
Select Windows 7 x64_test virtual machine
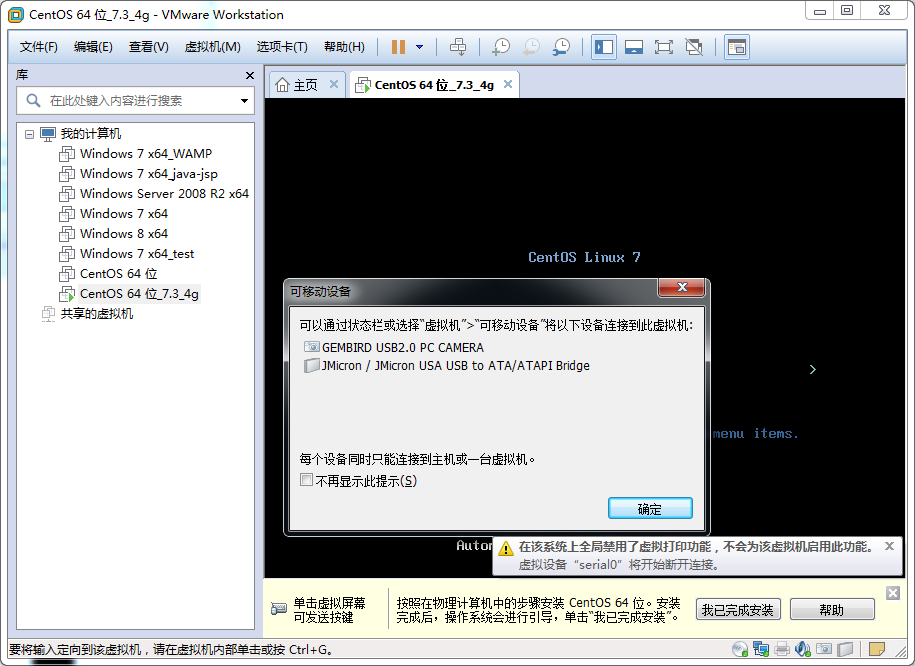click(127, 254)
